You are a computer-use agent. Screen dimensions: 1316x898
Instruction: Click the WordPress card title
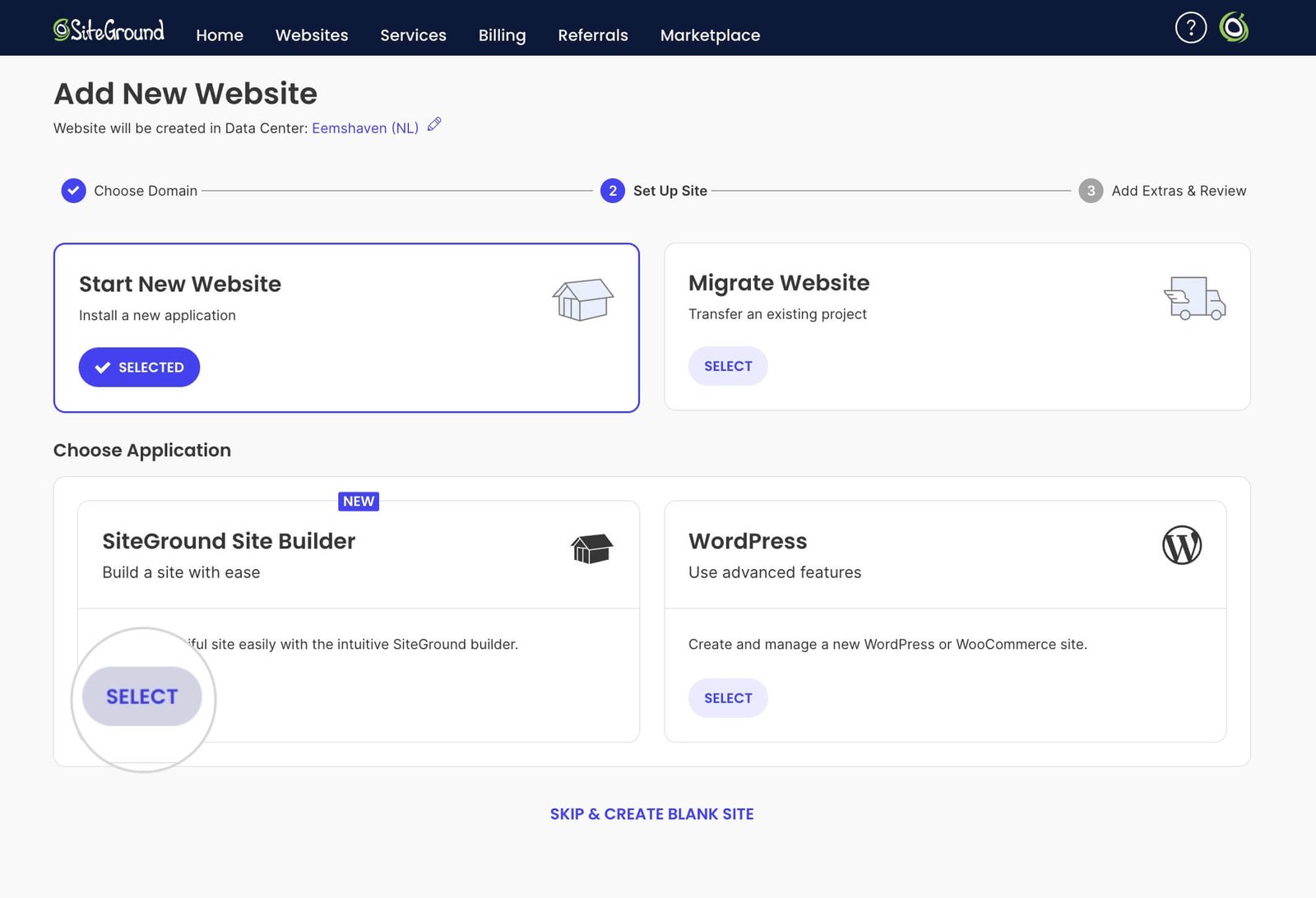pos(748,541)
